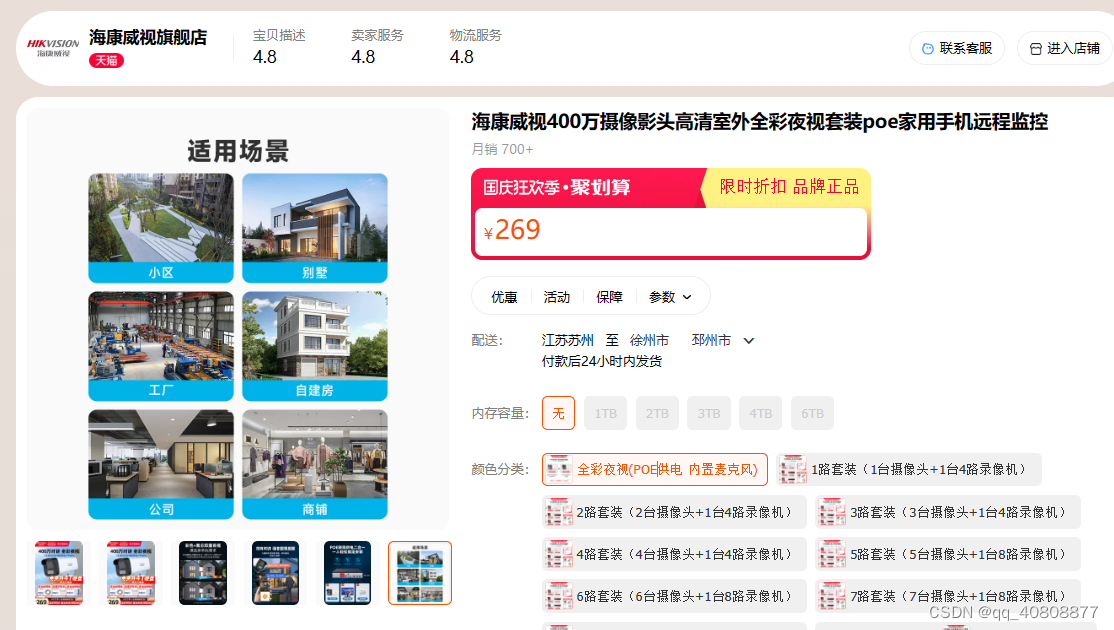Viewport: 1114px width, 630px height.
Task: Click the 月销 700+ sales text
Action: point(502,149)
